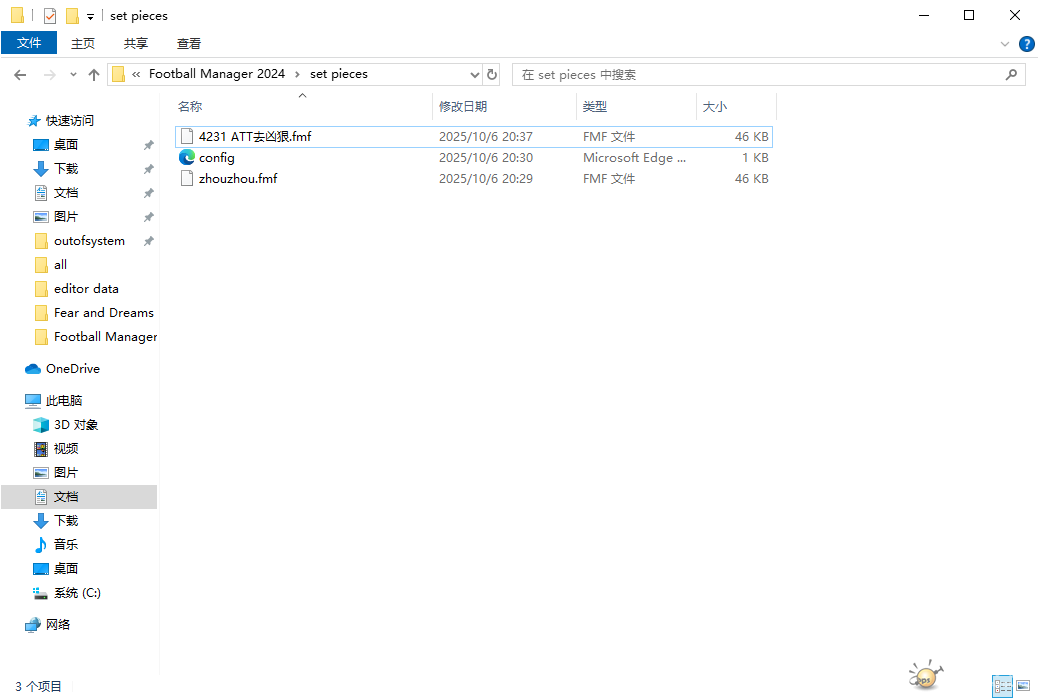Expand the ribbon with the chevron

point(1005,44)
